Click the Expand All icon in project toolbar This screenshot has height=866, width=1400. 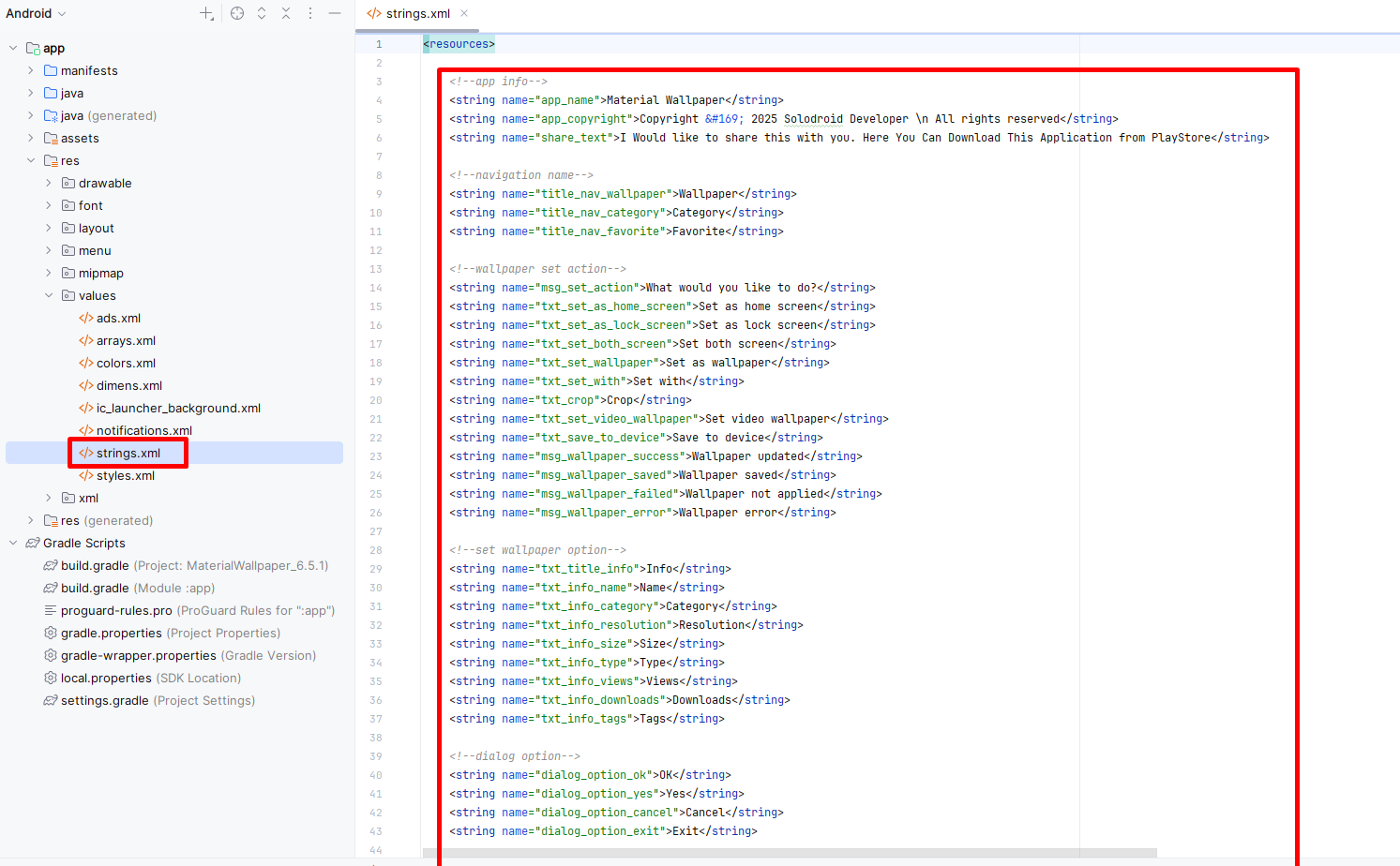tap(262, 13)
